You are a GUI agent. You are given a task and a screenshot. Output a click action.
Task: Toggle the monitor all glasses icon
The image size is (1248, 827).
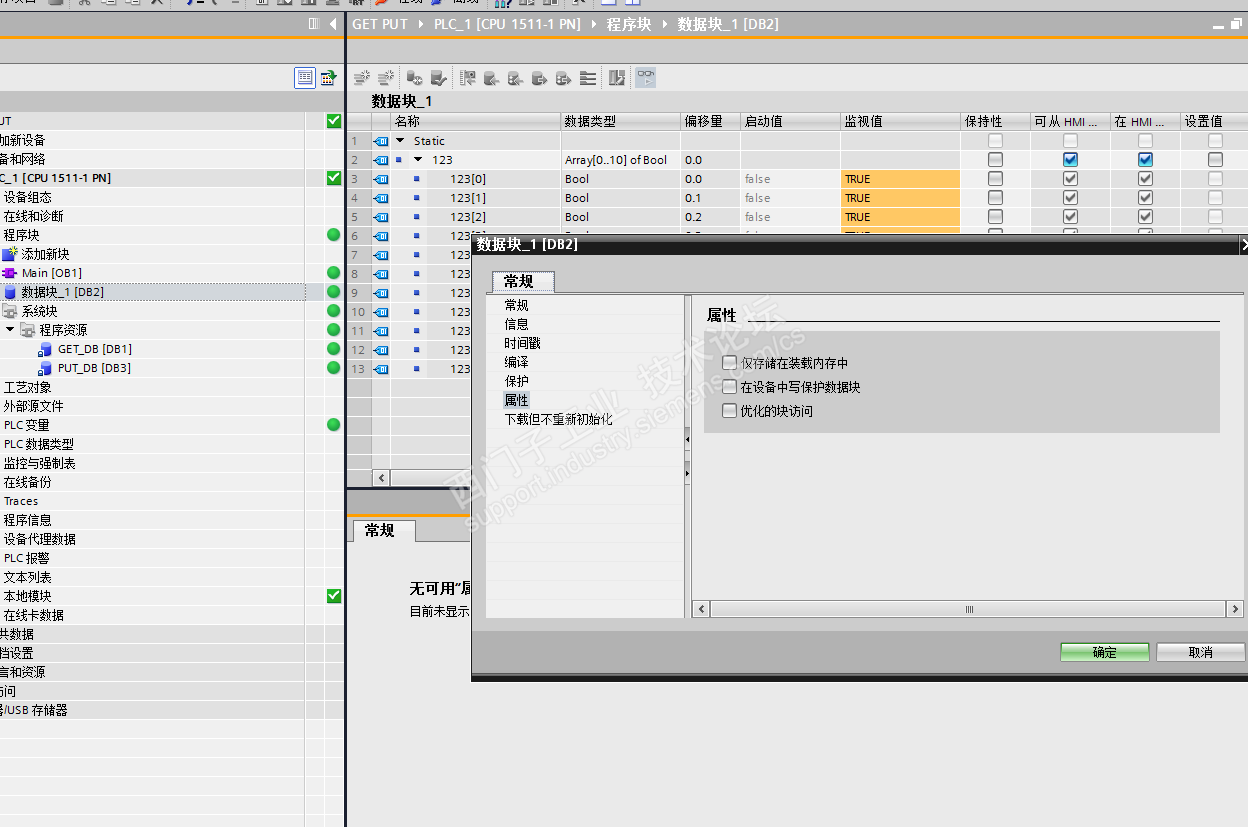(x=646, y=78)
